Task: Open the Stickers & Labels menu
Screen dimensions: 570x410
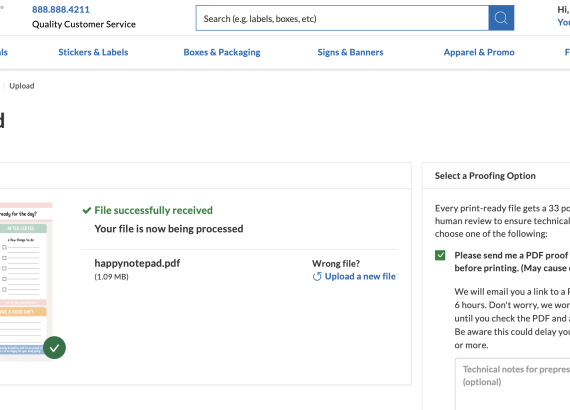Action: (x=93, y=52)
